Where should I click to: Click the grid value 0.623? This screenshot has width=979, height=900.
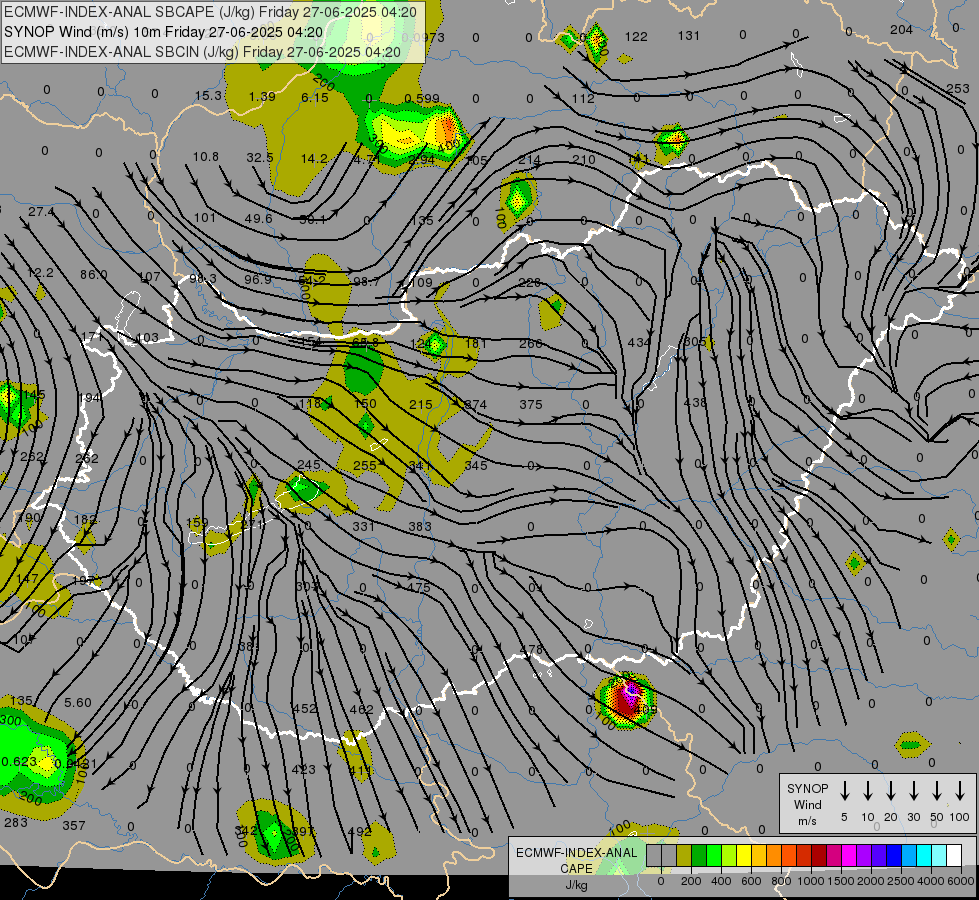(19, 761)
